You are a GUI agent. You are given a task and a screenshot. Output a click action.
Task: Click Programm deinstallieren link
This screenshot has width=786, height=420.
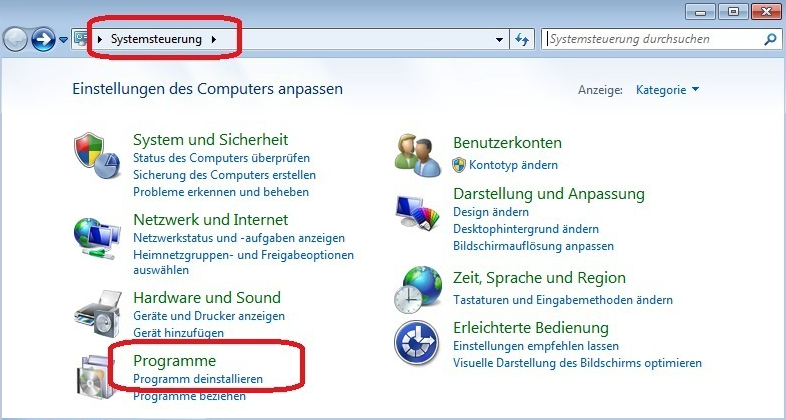[198, 379]
